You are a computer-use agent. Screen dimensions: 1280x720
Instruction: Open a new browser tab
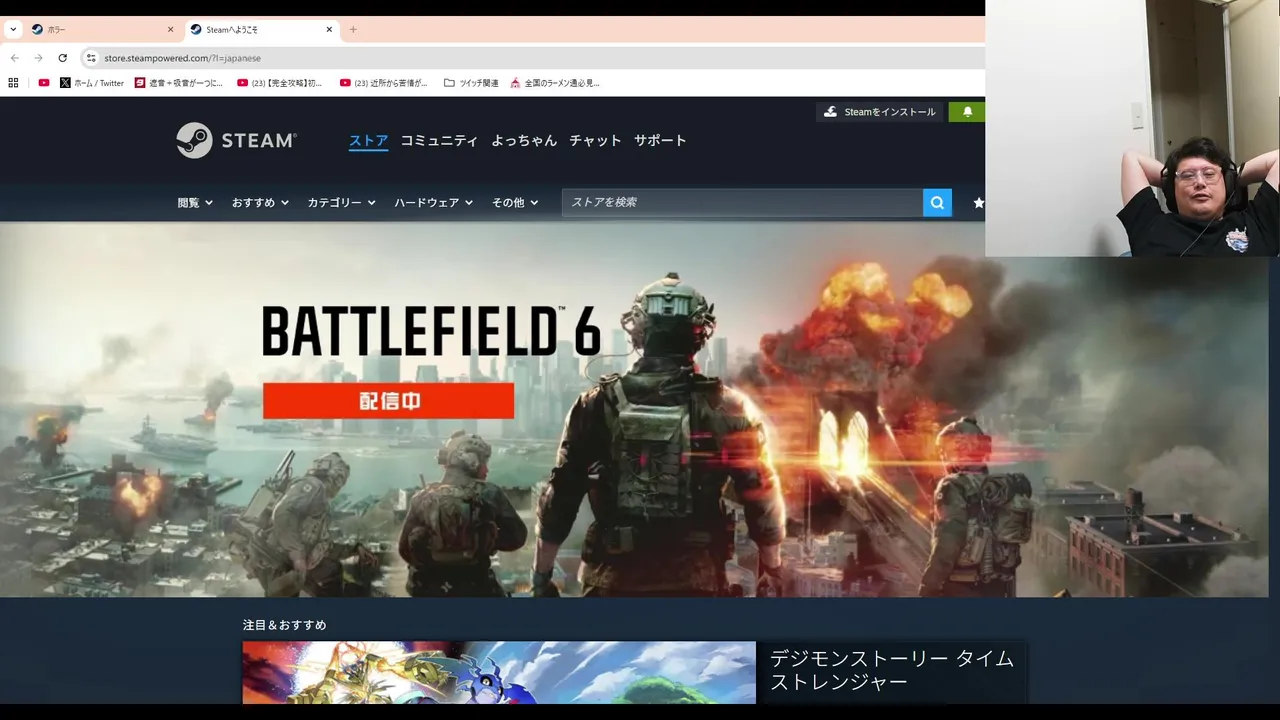(x=353, y=29)
